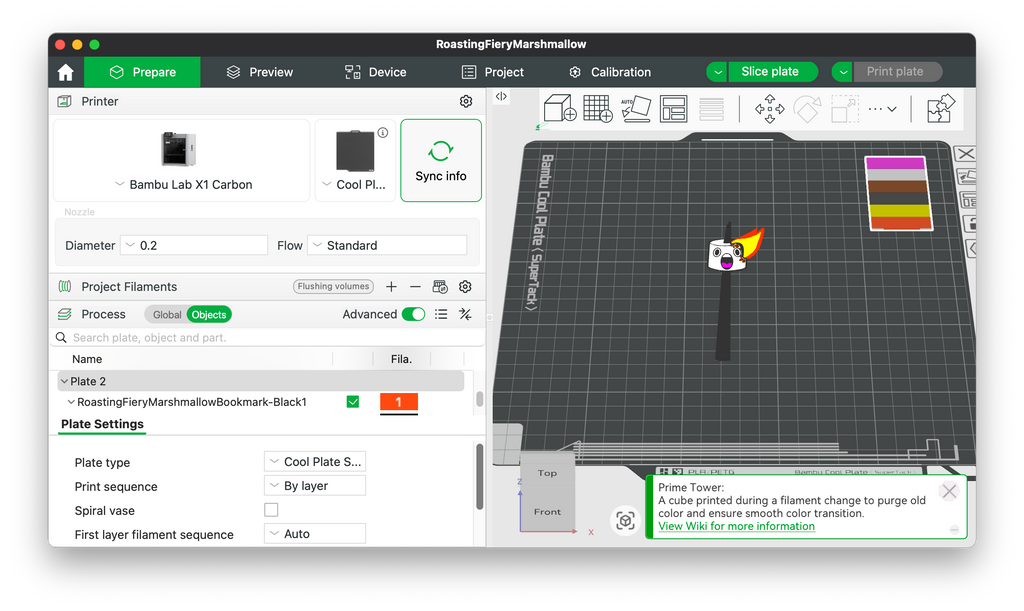Close the Prime Tower tooltip notification
Screen dimensions: 1024x611
pyautogui.click(x=949, y=491)
